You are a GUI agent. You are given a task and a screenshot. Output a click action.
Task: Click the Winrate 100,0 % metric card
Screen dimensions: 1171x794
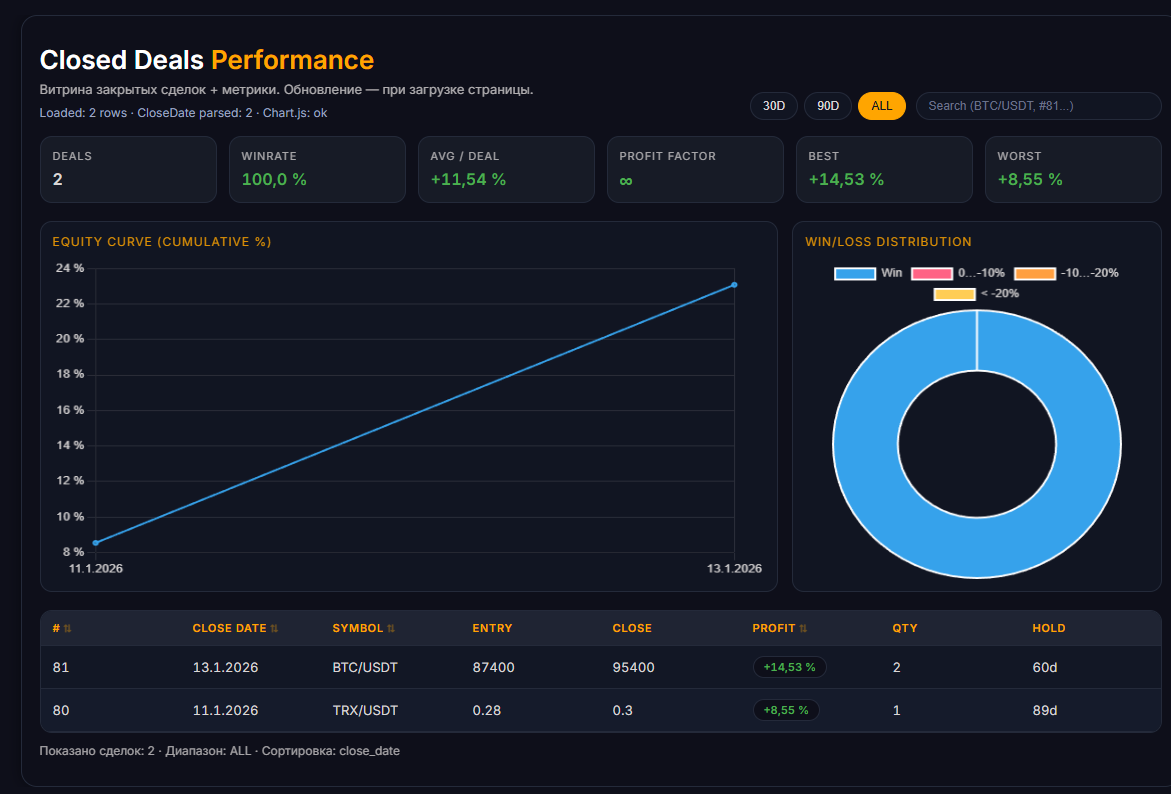317,170
